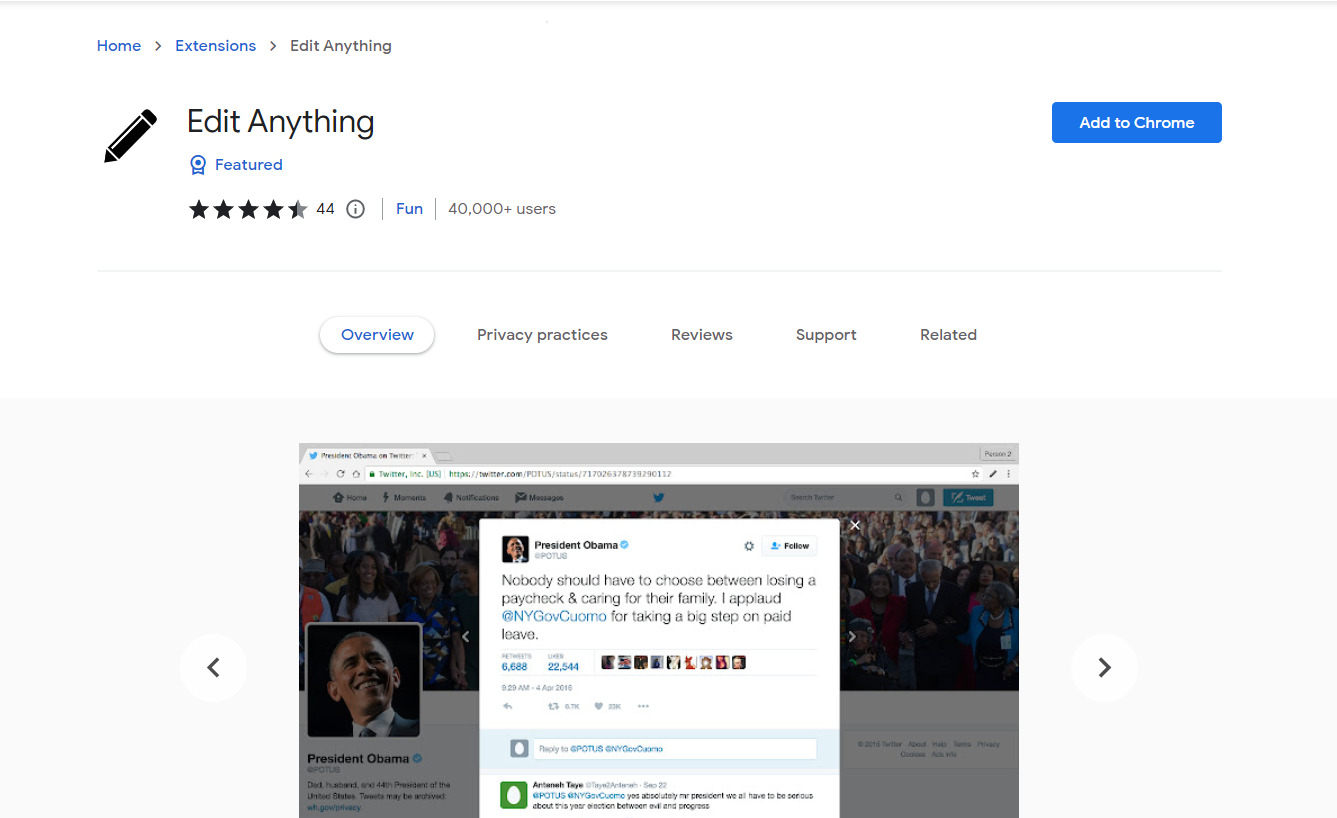
Task: Click the reply arrow under the tweet
Action: click(507, 706)
